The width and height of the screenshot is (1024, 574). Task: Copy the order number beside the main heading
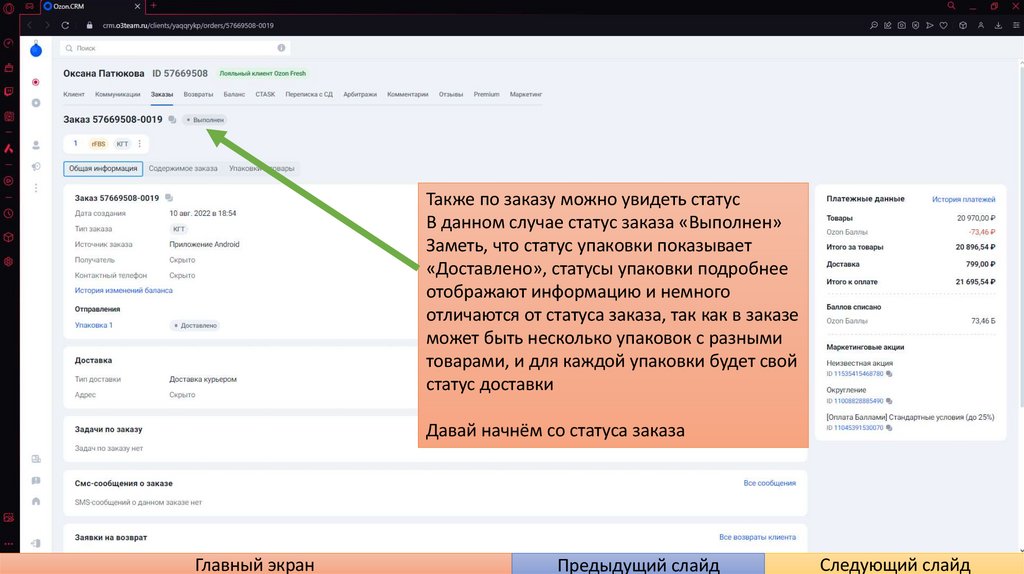pos(172,120)
